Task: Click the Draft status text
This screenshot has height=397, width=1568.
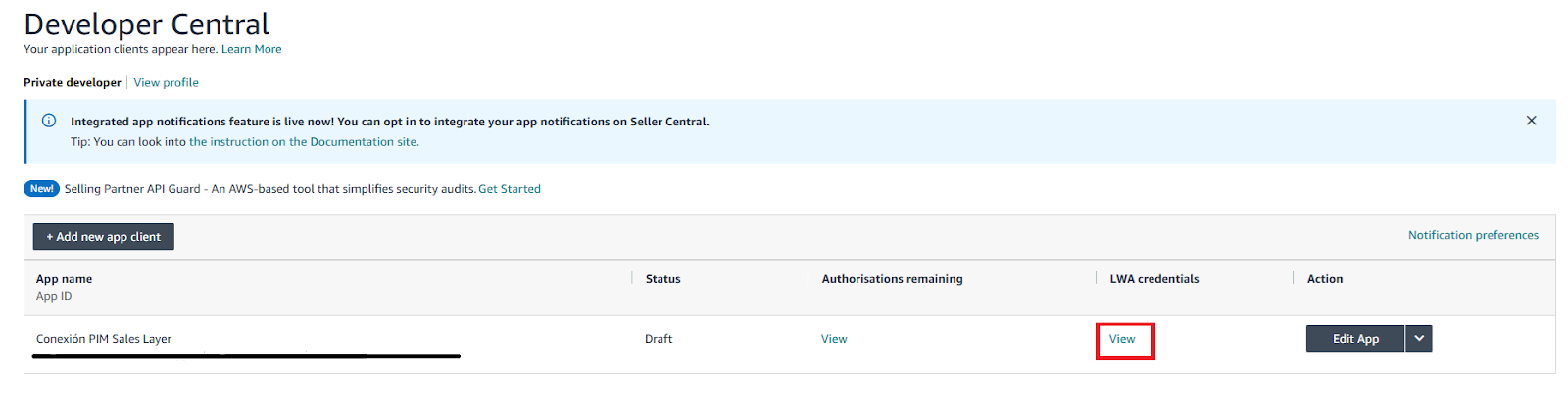Action: point(659,339)
